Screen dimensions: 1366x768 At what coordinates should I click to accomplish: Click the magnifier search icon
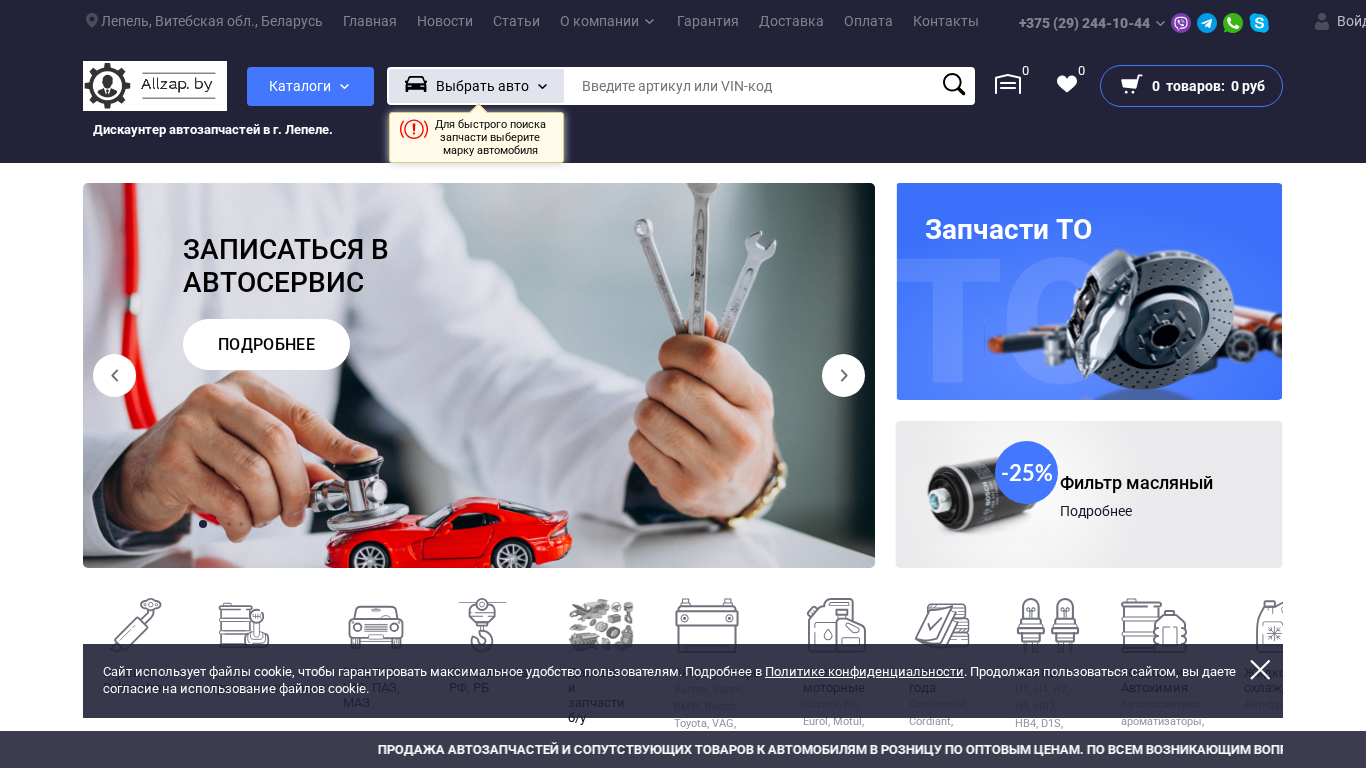[954, 85]
